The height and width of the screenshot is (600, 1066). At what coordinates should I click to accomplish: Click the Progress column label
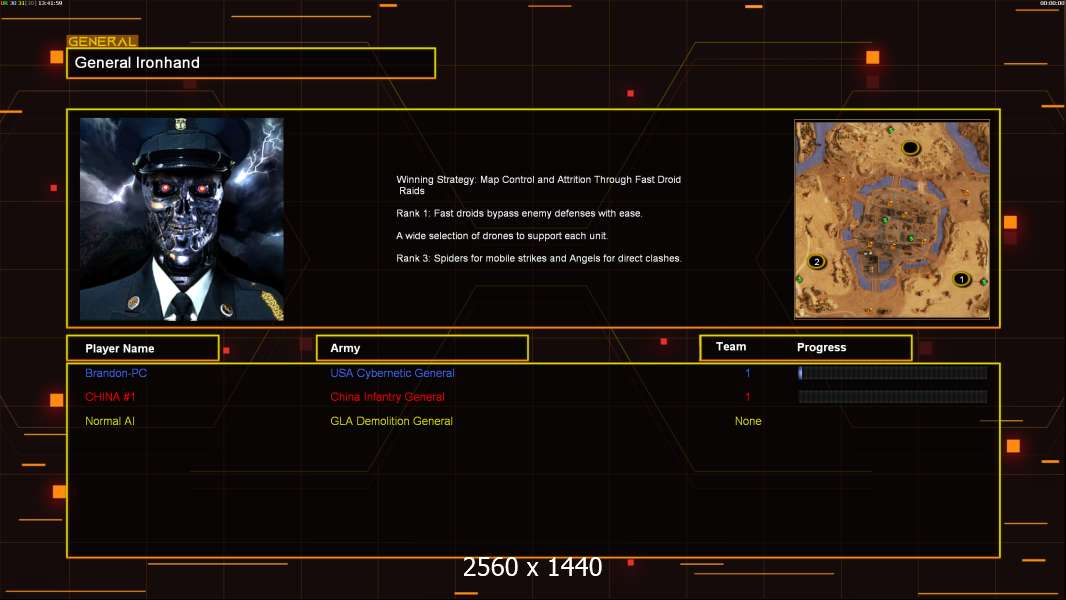click(x=821, y=347)
